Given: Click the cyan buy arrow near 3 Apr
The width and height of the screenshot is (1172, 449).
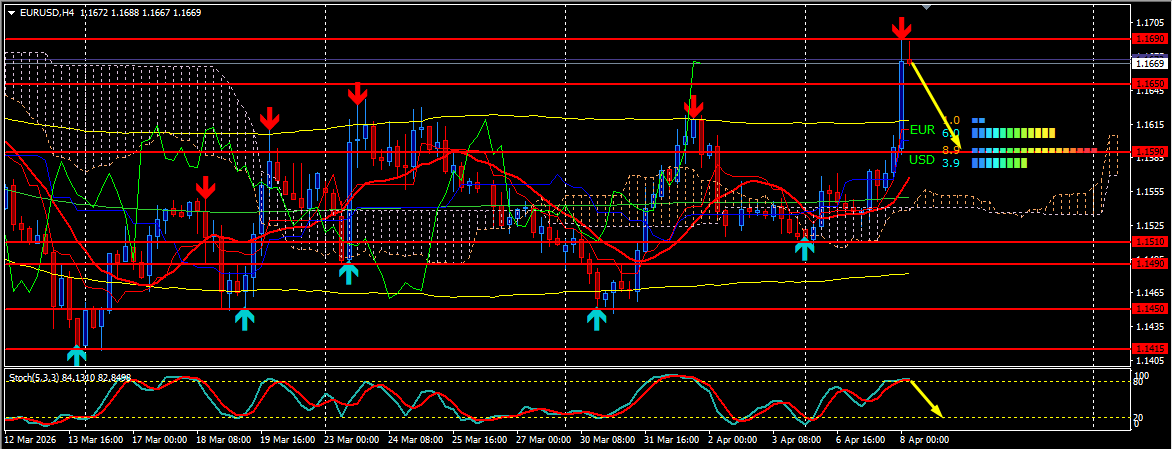Looking at the screenshot, I should pyautogui.click(x=804, y=250).
